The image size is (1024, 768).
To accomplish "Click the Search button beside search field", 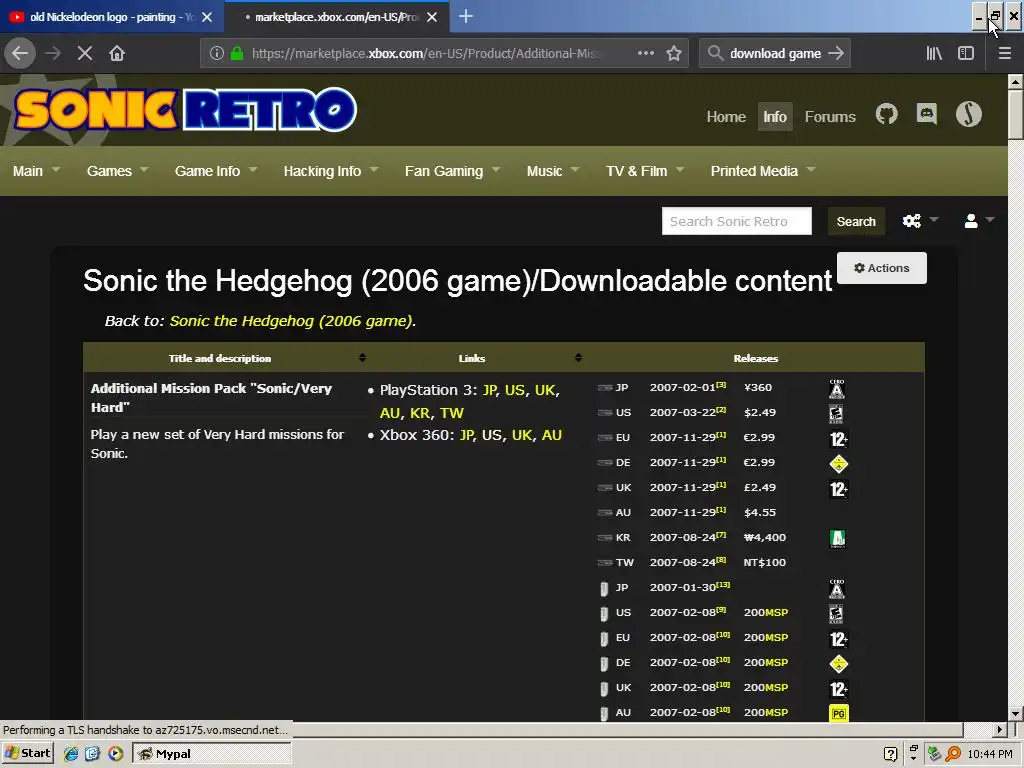I will [x=856, y=221].
